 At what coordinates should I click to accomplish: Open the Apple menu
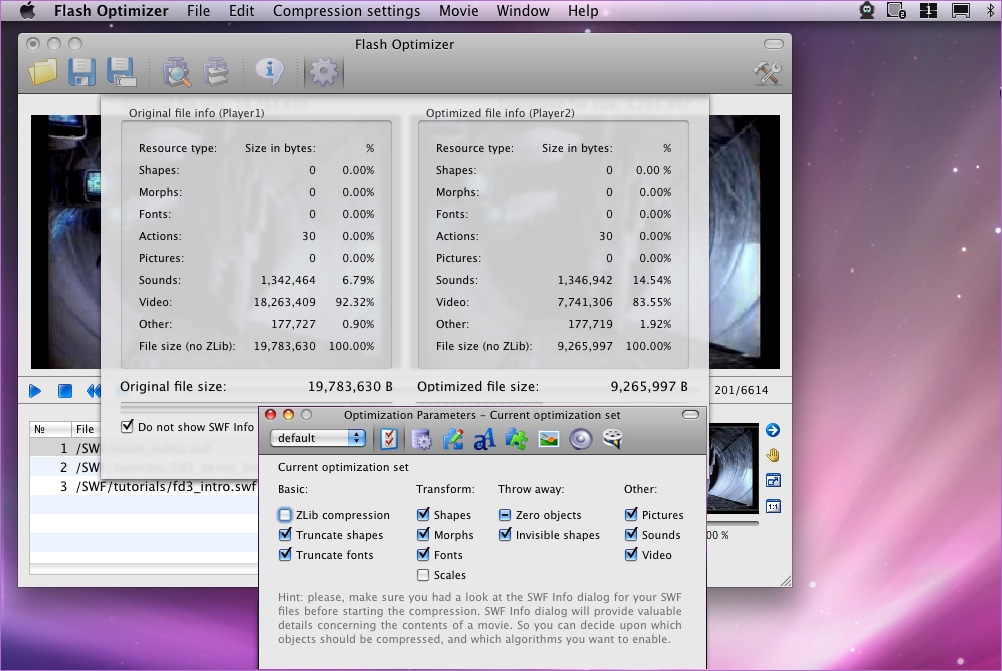point(27,10)
